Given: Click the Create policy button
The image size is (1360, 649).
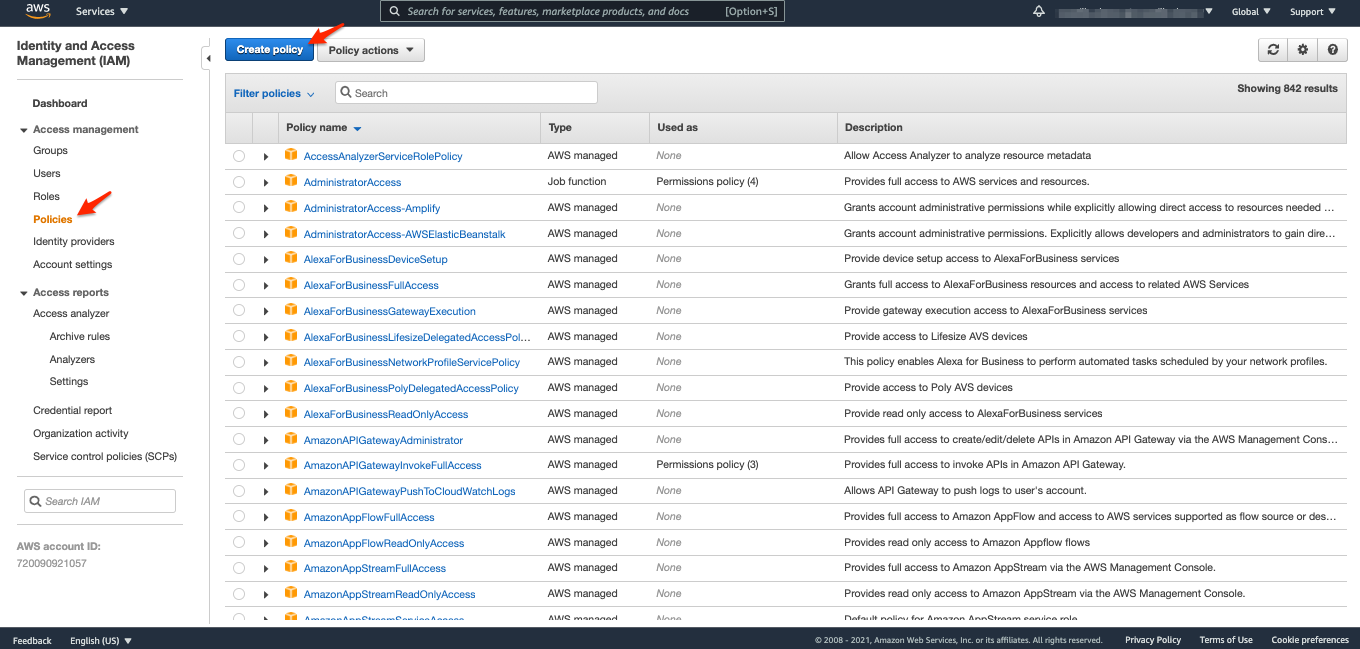Looking at the screenshot, I should click(x=270, y=49).
